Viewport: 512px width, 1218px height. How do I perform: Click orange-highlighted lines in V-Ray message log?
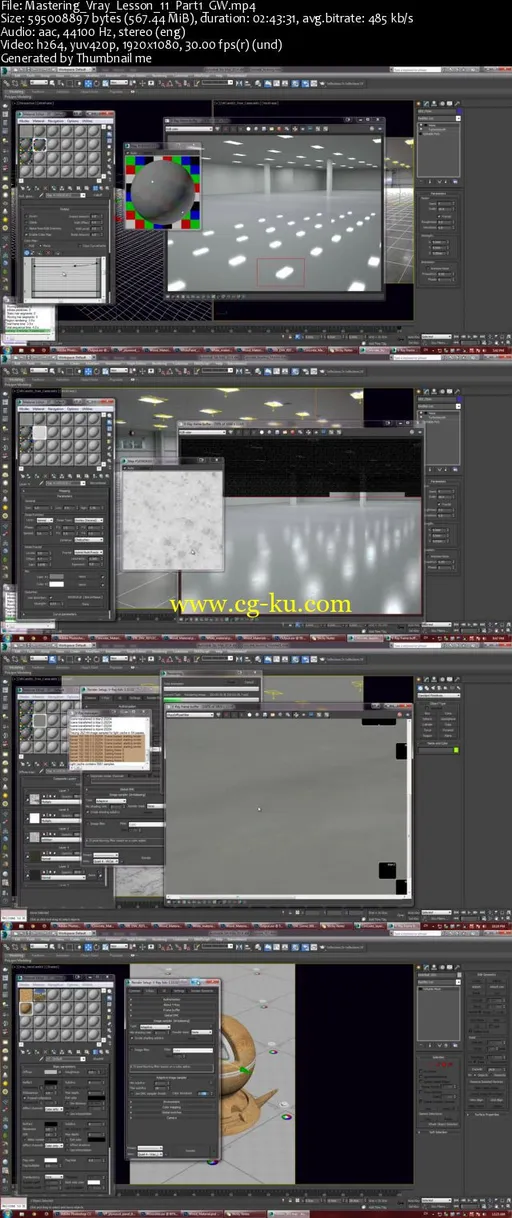[108, 748]
